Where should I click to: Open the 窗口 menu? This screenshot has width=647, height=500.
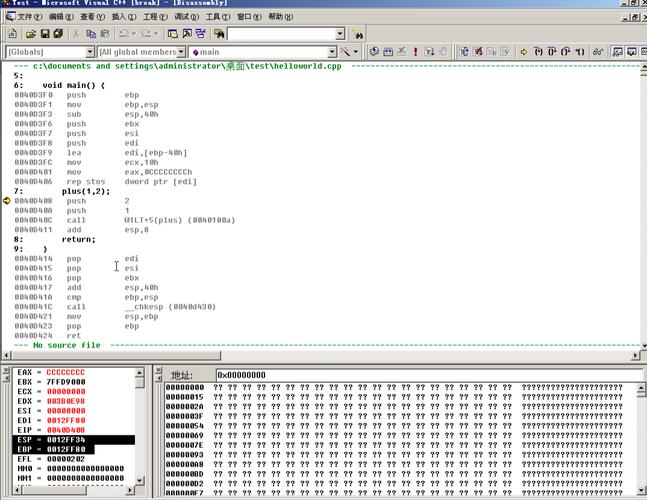pyautogui.click(x=249, y=17)
